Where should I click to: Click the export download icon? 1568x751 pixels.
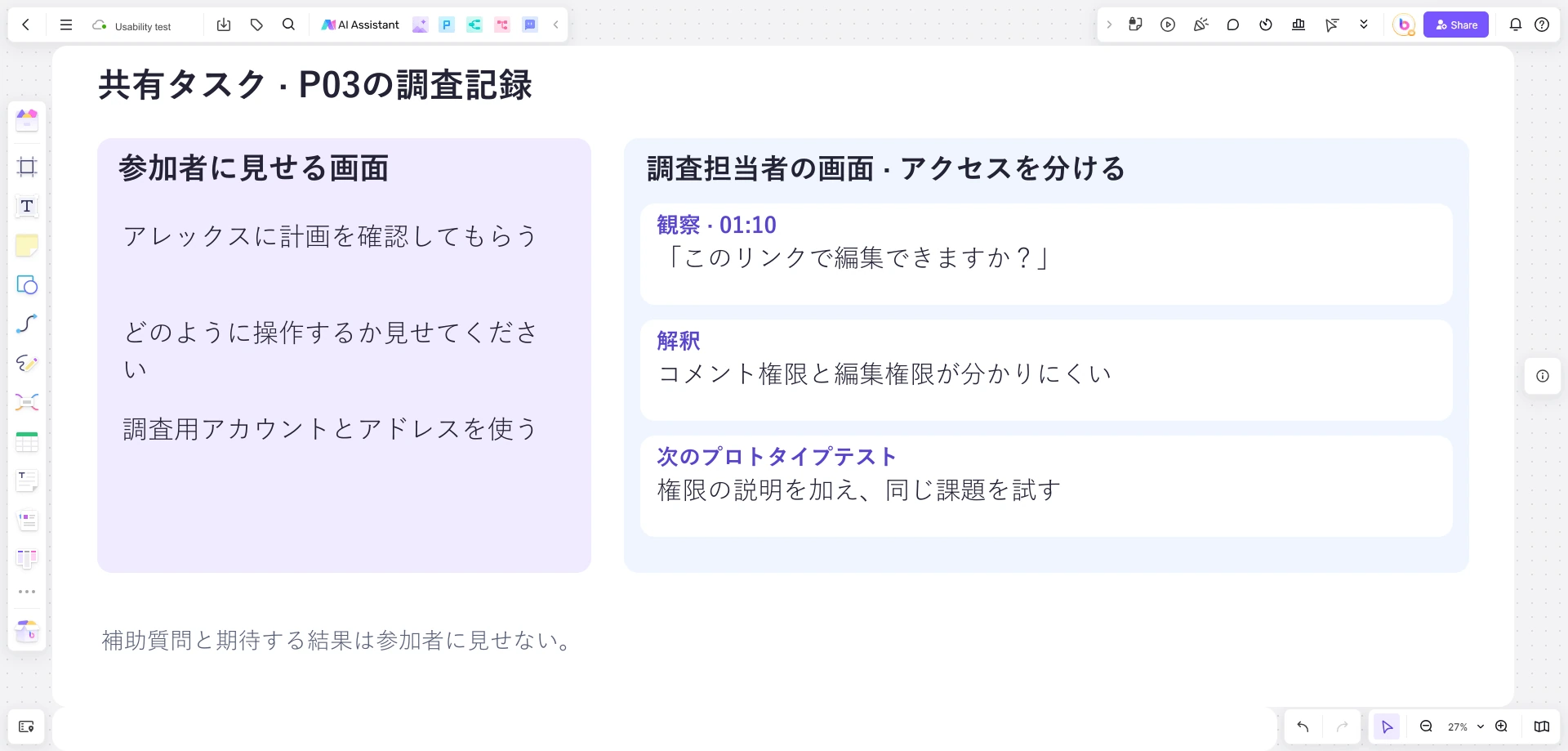[x=224, y=25]
